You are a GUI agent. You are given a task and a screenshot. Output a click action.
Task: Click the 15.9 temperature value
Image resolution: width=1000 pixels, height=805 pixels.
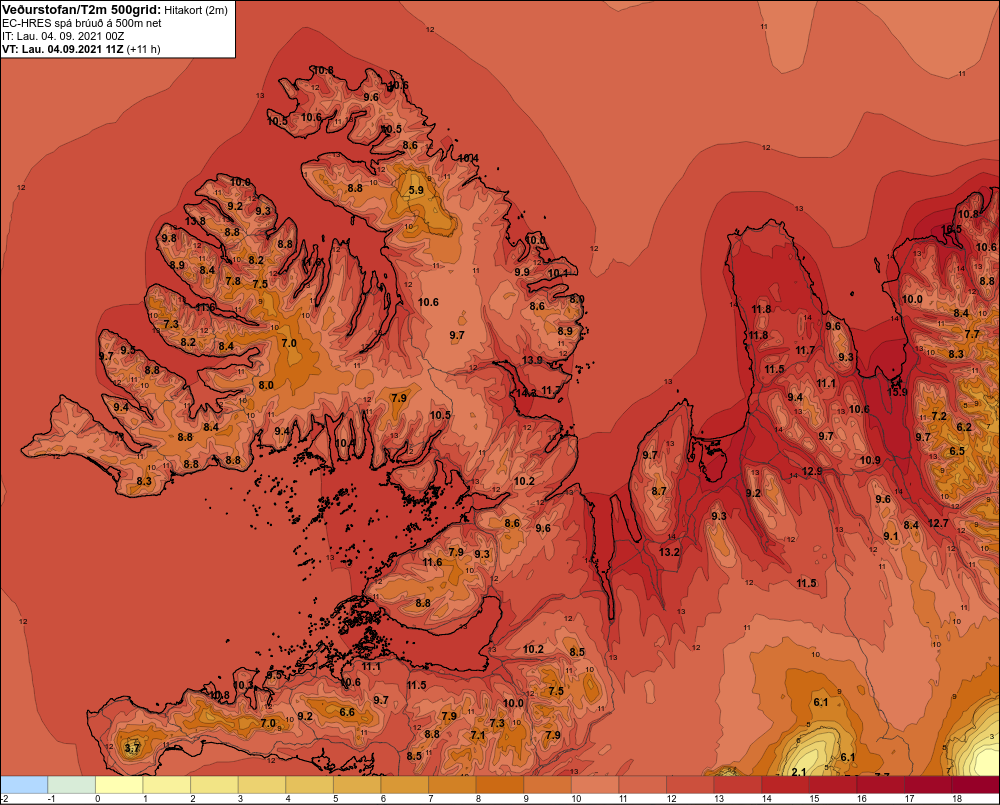(x=897, y=392)
